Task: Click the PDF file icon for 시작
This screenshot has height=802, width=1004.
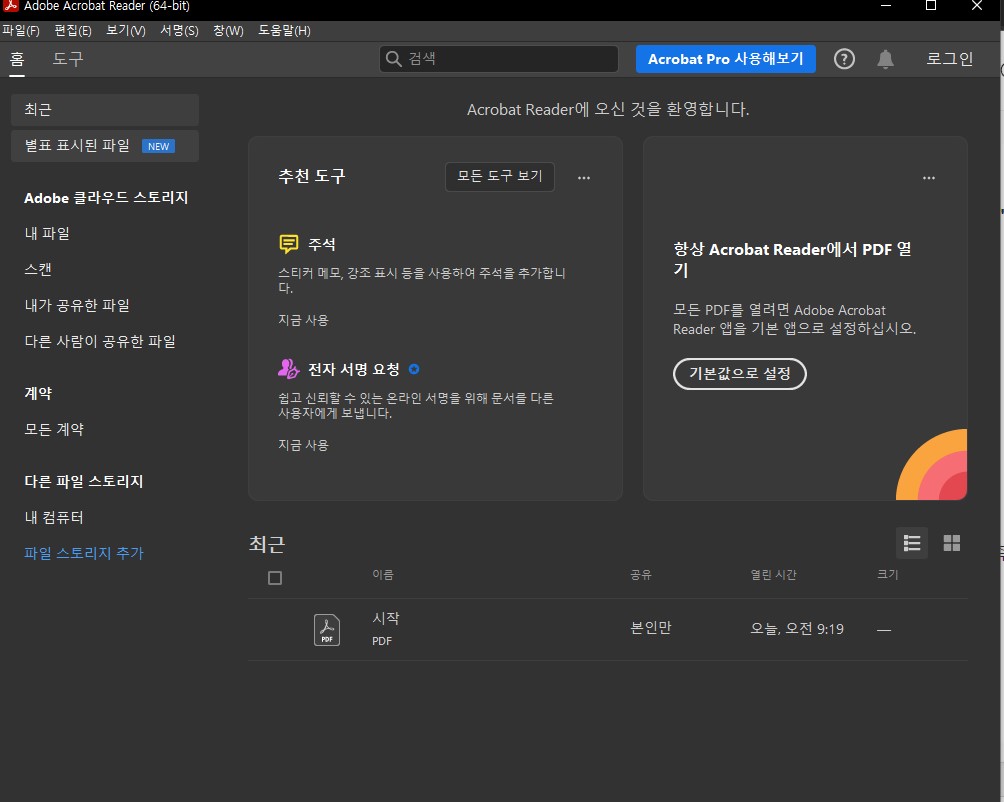Action: tap(327, 630)
